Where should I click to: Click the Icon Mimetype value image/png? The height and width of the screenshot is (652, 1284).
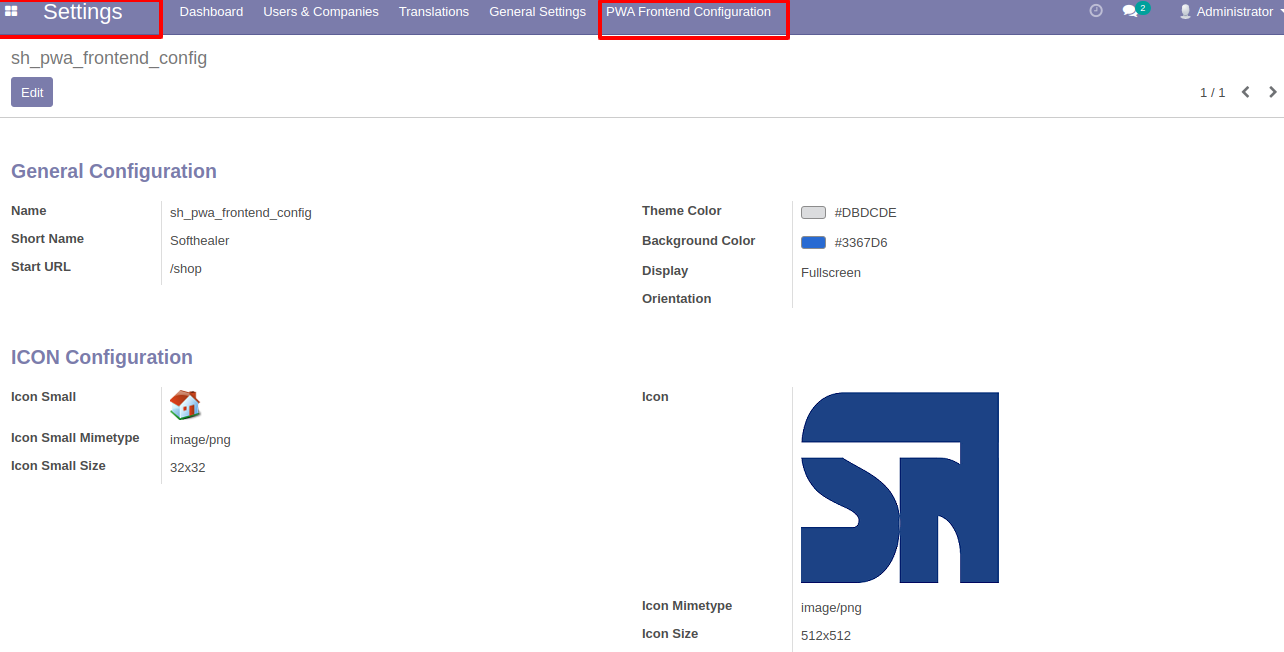tap(831, 608)
